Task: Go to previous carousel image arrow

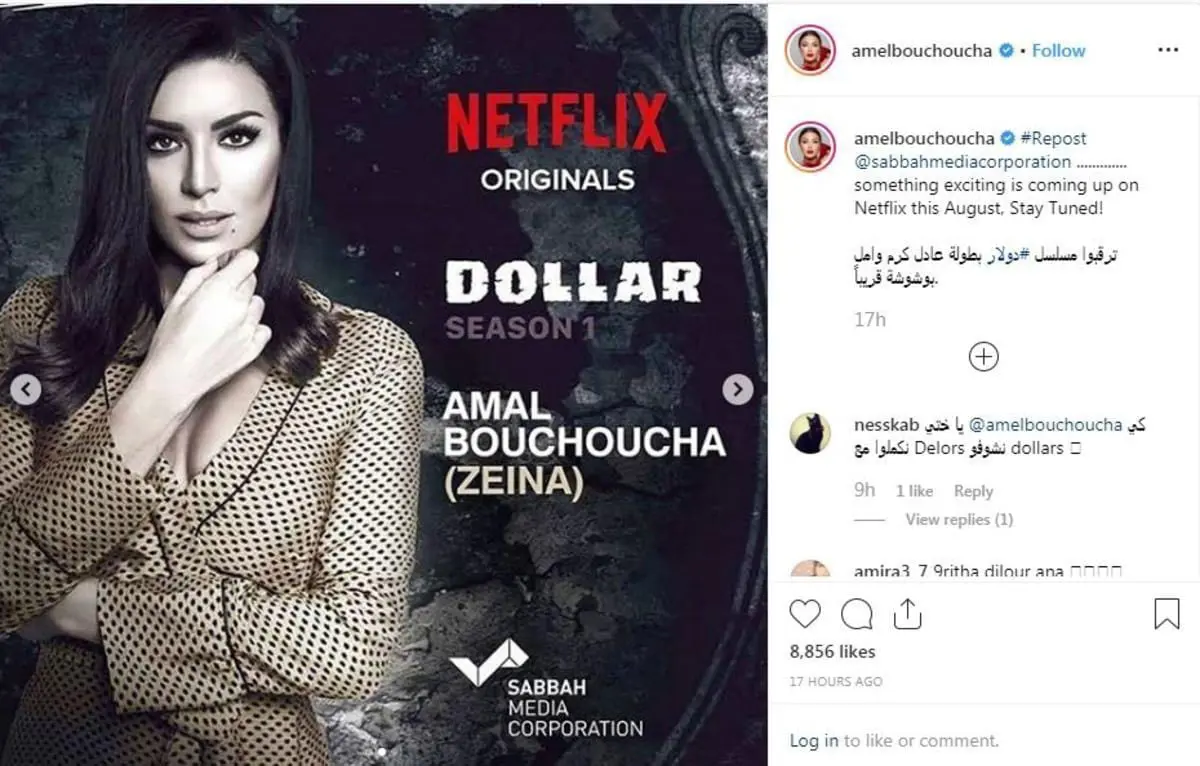Action: (x=26, y=389)
